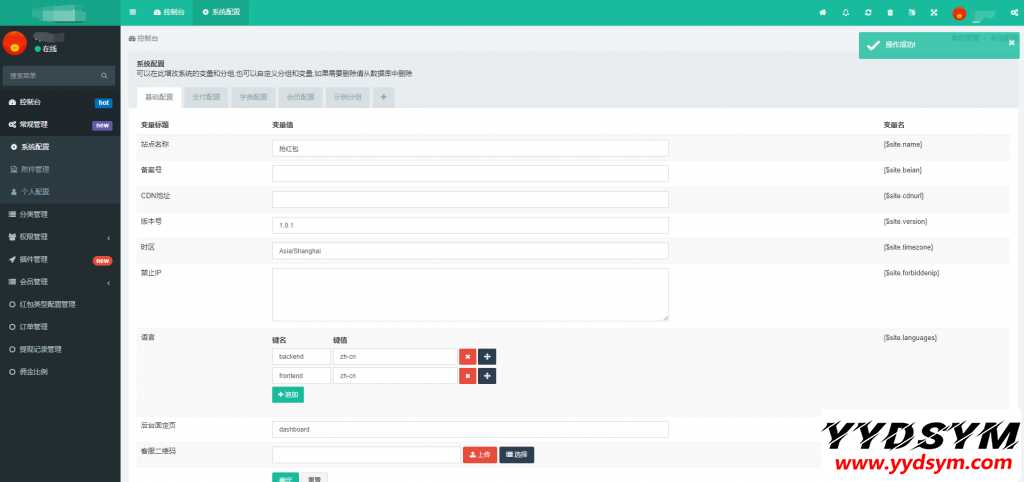Image resolution: width=1024 pixels, height=482 pixels.
Task: Focus the 版本号 field showing 1.0.1
Action: [x=470, y=225]
